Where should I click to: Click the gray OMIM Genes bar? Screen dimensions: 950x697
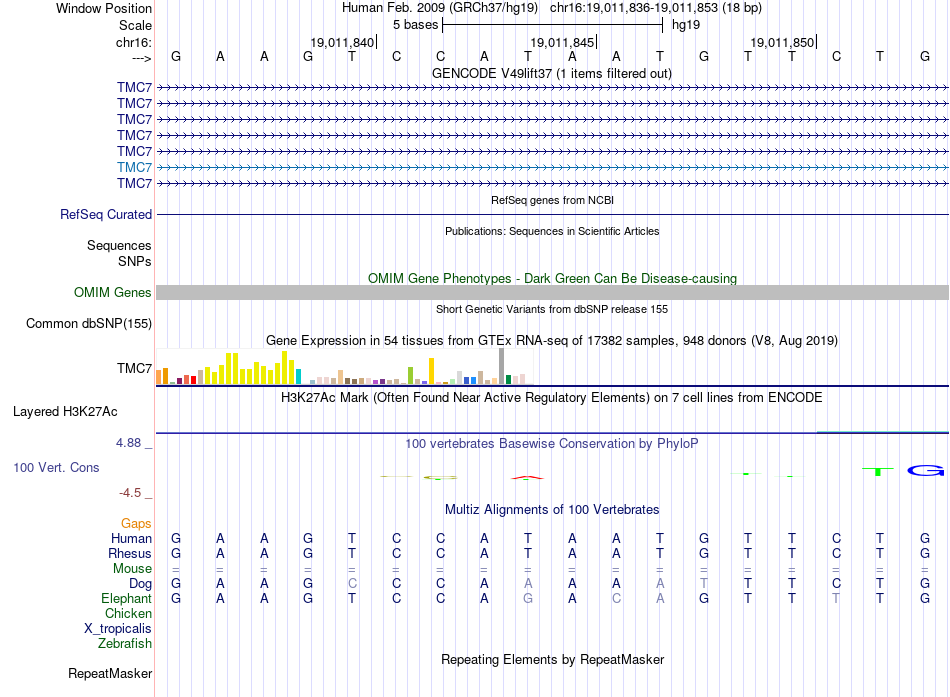click(x=553, y=293)
